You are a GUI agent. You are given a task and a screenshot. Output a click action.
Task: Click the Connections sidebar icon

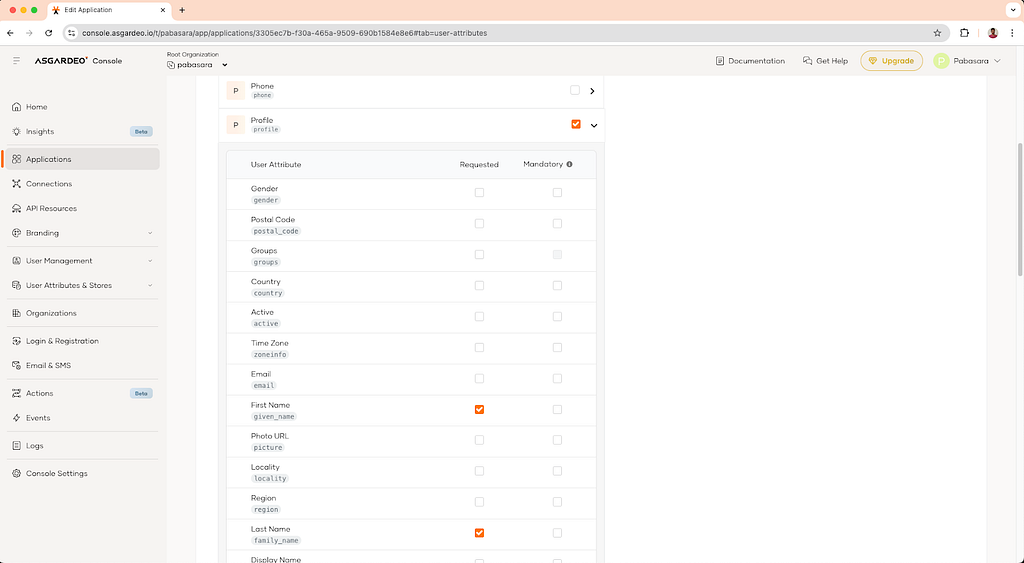17,184
